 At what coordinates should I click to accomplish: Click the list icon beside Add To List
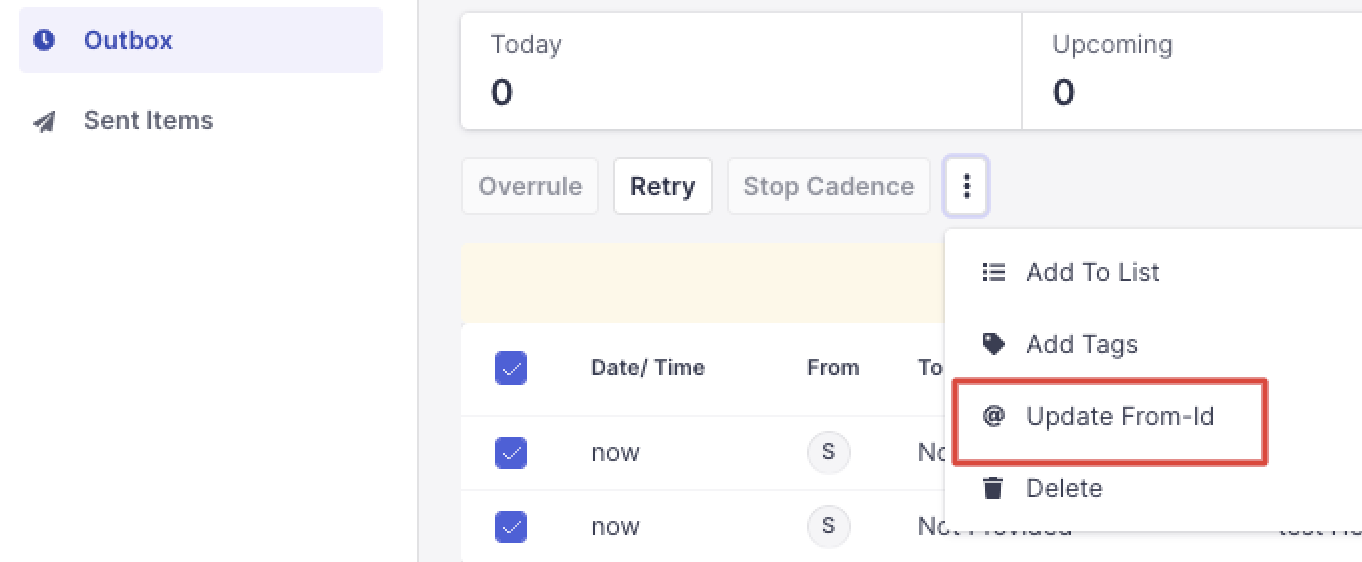[x=993, y=272]
